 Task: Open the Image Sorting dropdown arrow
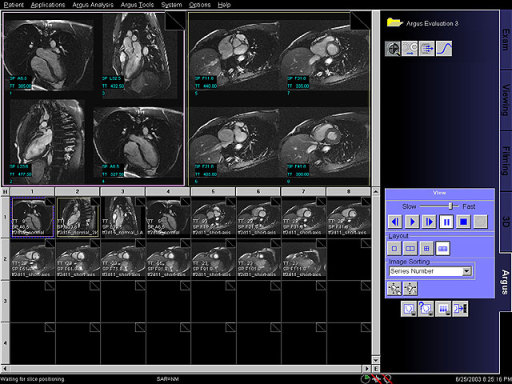coord(467,271)
